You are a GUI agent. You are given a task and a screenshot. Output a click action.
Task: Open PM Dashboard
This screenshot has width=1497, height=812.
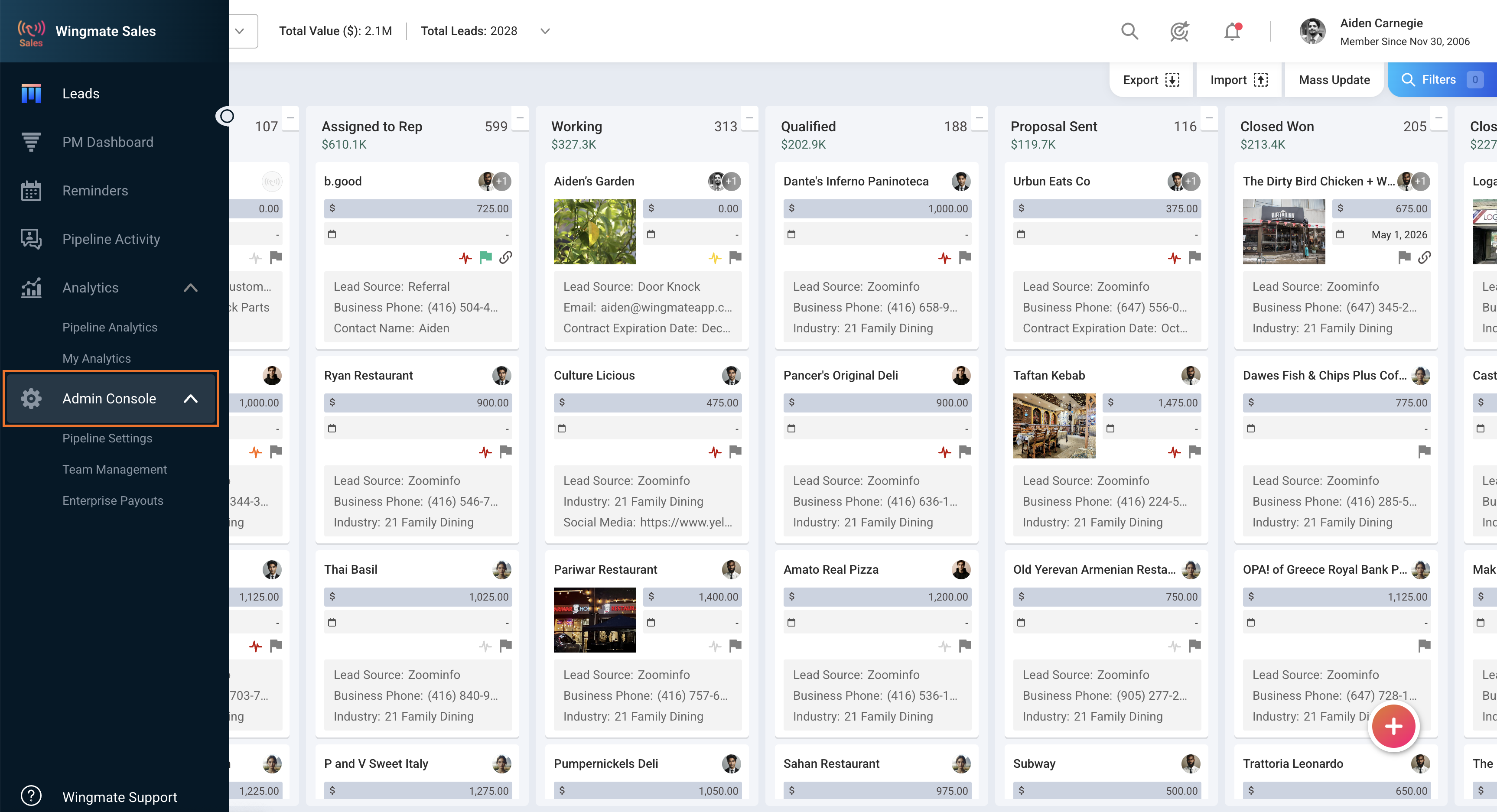pyautogui.click(x=108, y=142)
